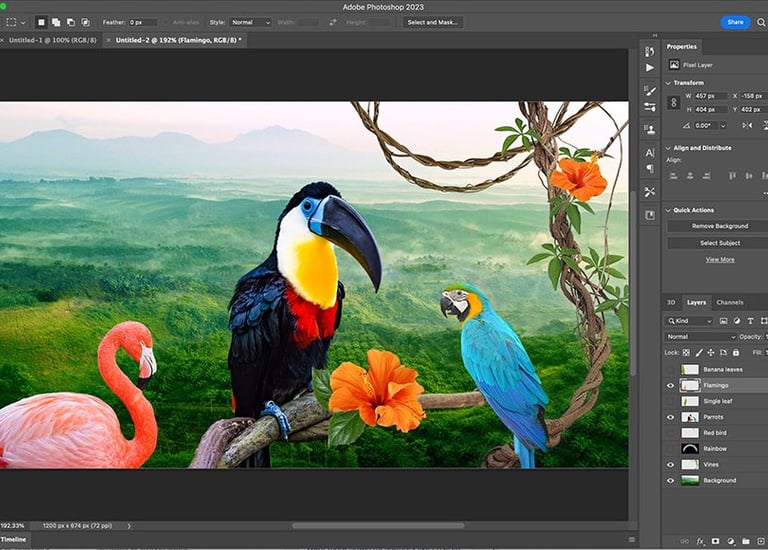768x550 pixels.
Task: Open the search magnifier icon beside Share
Action: point(761,23)
